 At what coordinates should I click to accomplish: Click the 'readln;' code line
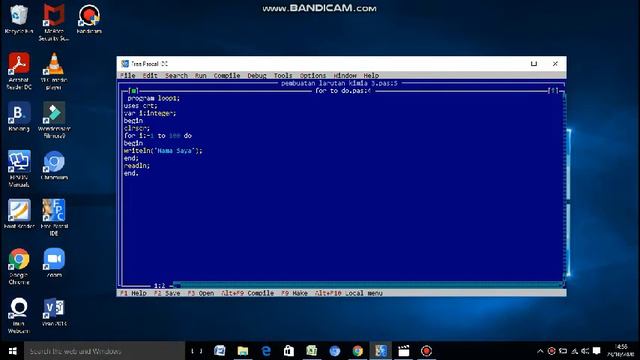[x=137, y=166]
